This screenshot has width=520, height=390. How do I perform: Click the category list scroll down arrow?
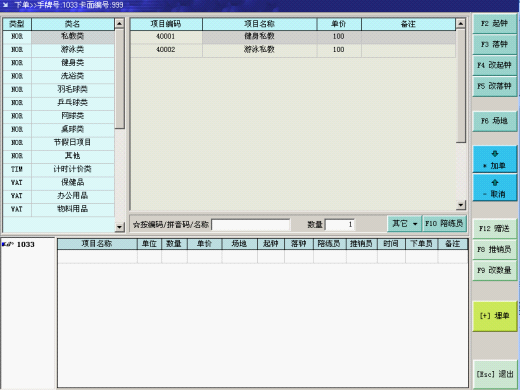(x=119, y=227)
